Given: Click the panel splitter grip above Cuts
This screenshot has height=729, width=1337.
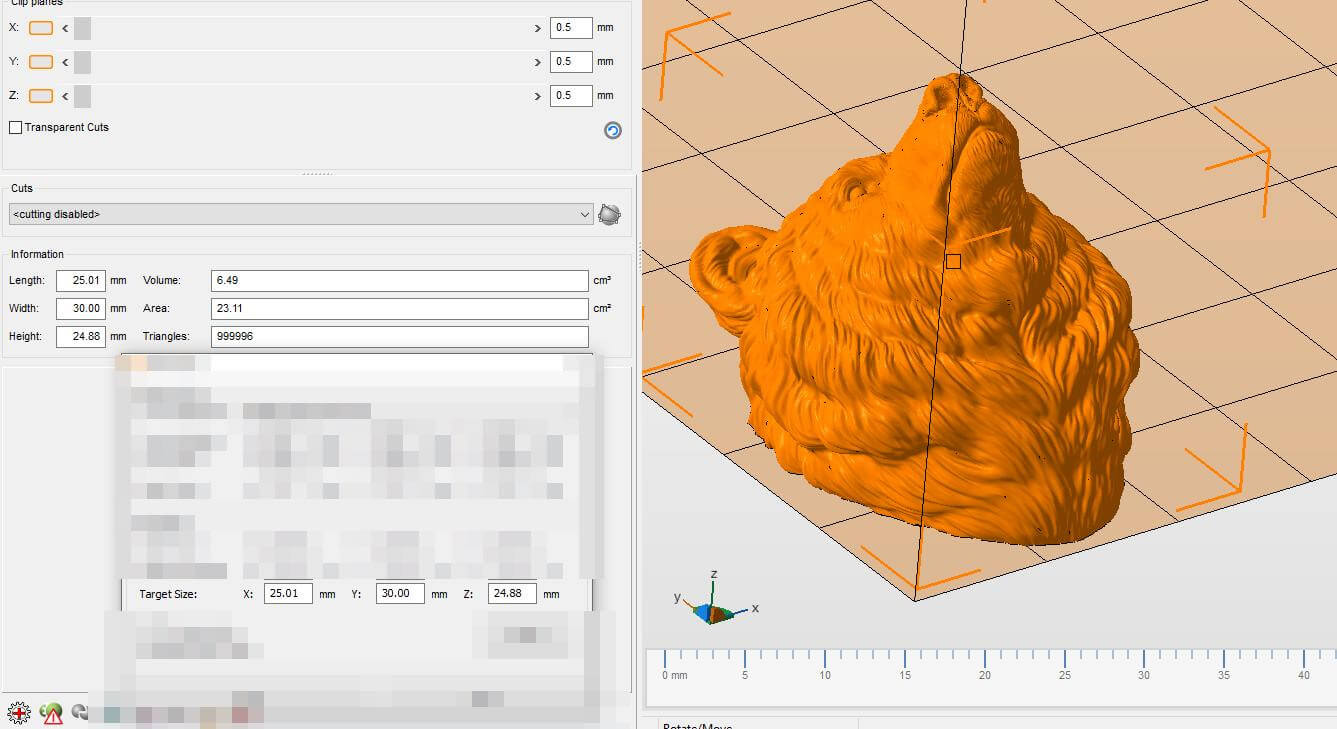Looking at the screenshot, I should [x=317, y=174].
